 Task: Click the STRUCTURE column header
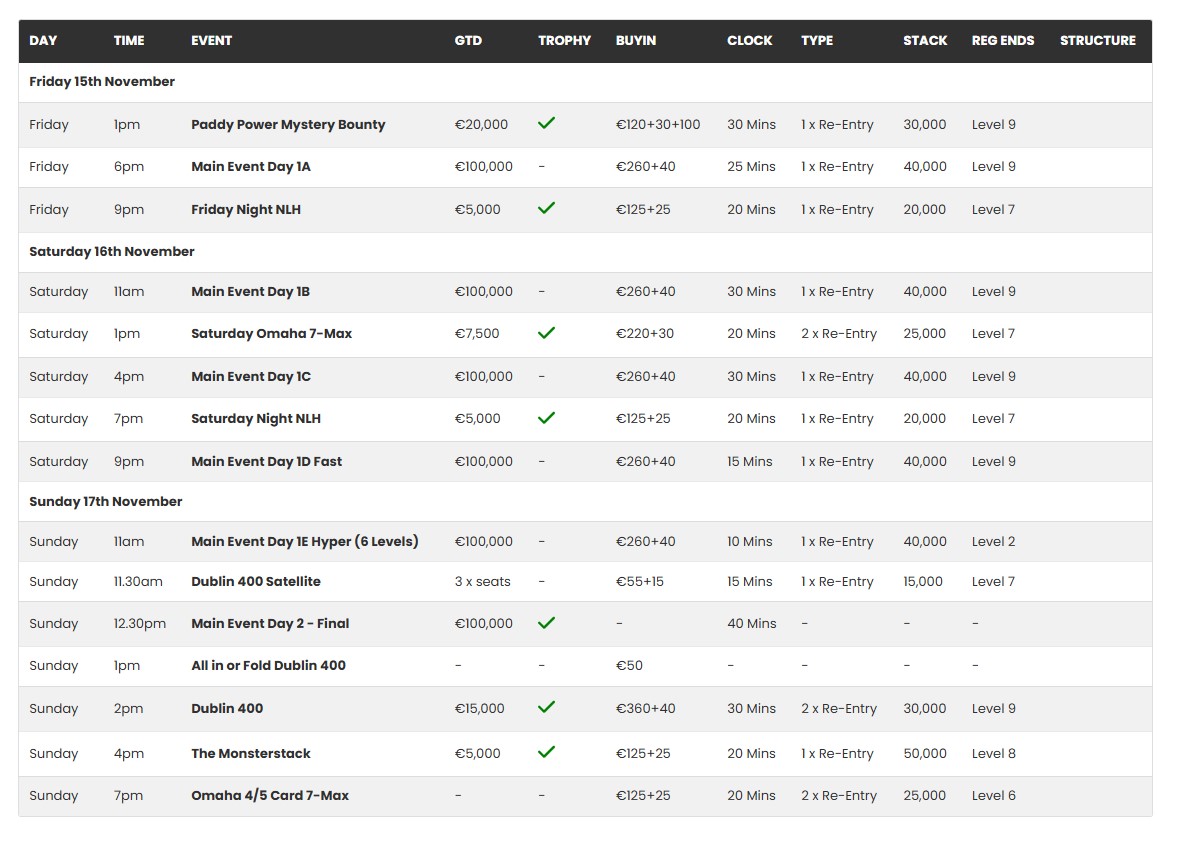click(1097, 41)
